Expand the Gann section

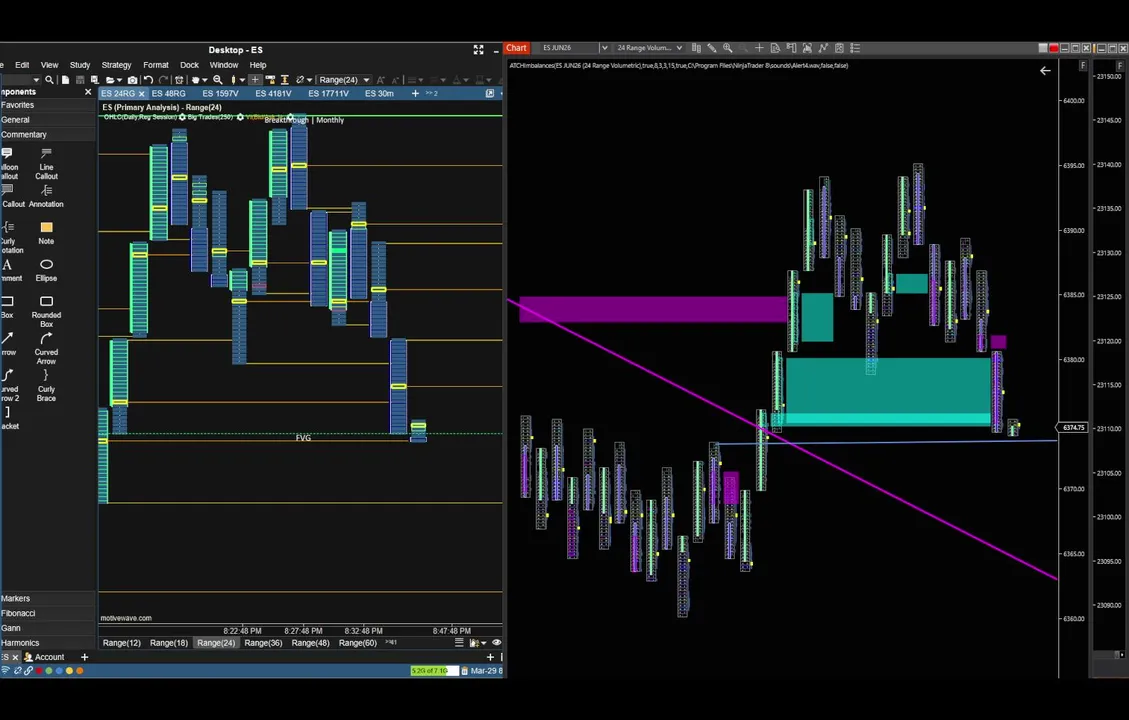coord(48,628)
